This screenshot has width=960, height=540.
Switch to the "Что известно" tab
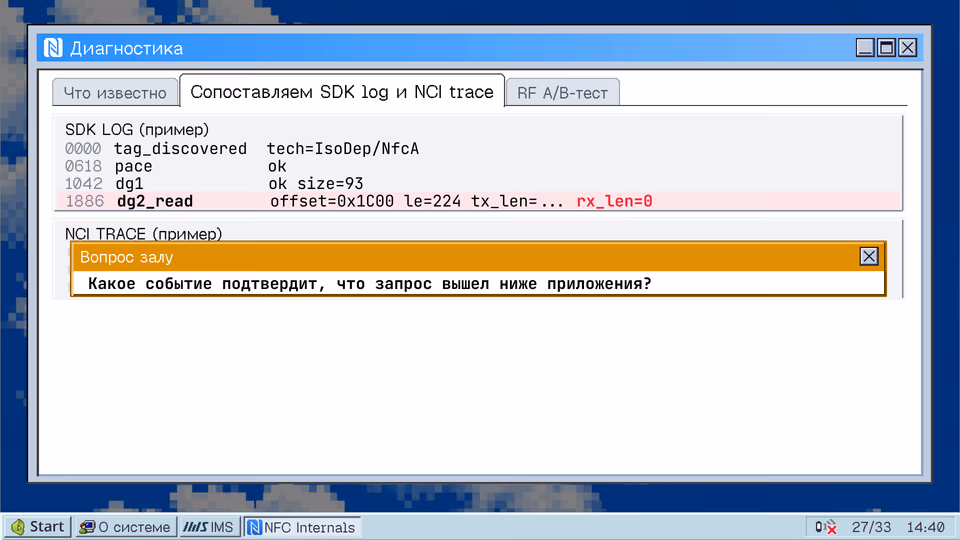[x=115, y=92]
